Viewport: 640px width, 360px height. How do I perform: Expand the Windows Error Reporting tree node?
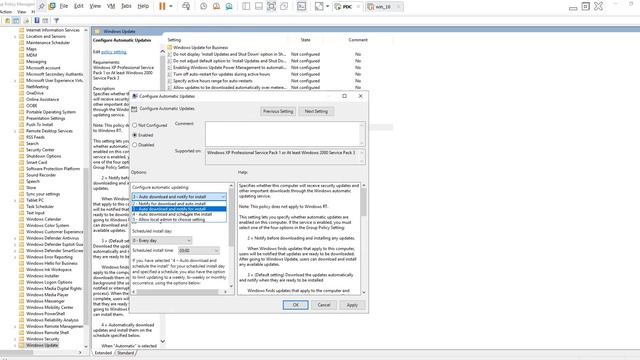15,257
